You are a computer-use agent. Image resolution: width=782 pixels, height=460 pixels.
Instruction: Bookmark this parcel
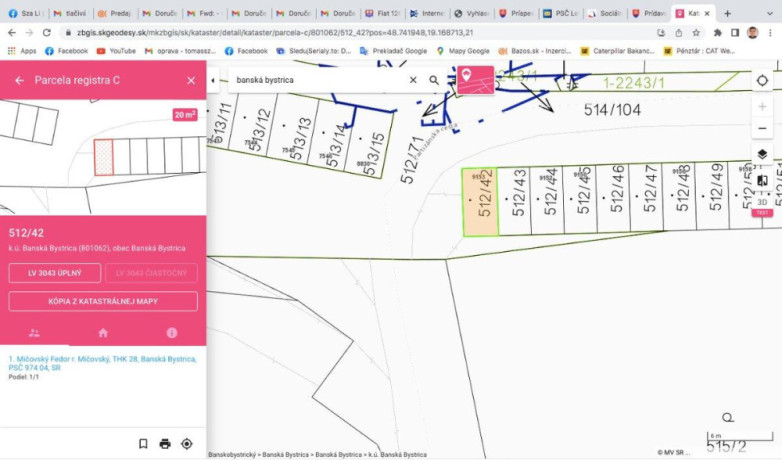[x=143, y=444]
